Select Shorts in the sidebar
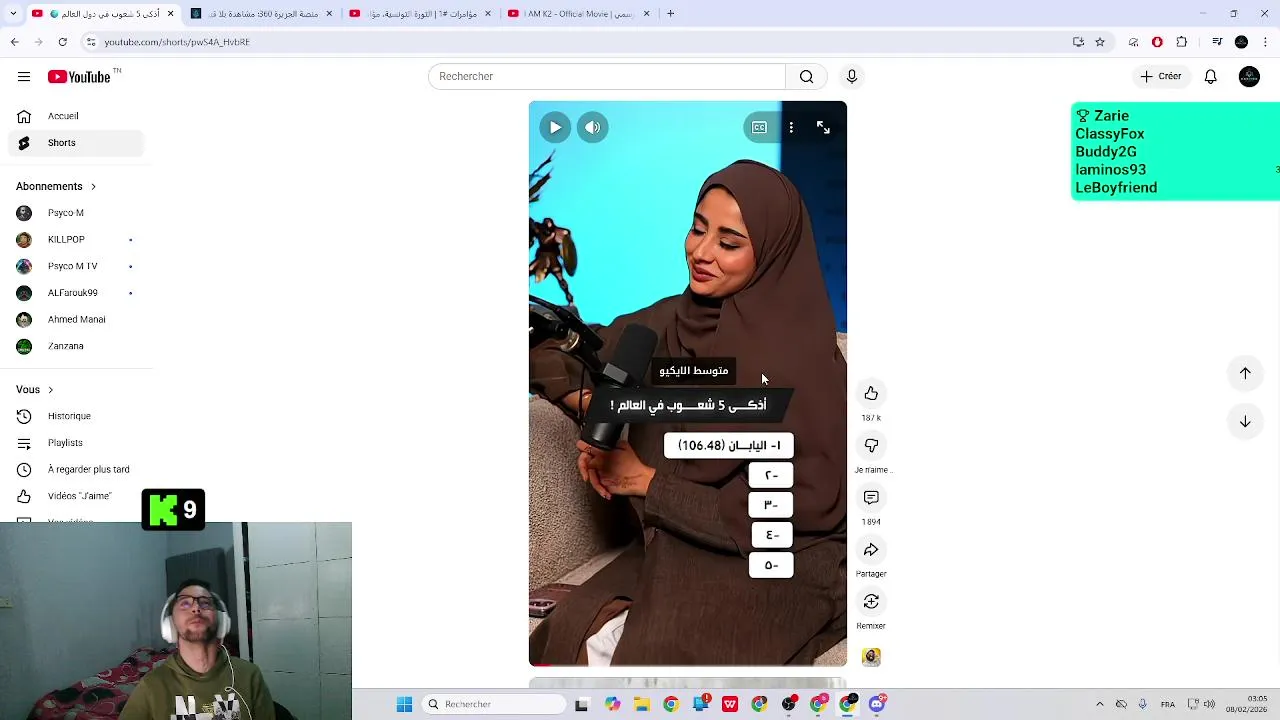 pos(76,143)
